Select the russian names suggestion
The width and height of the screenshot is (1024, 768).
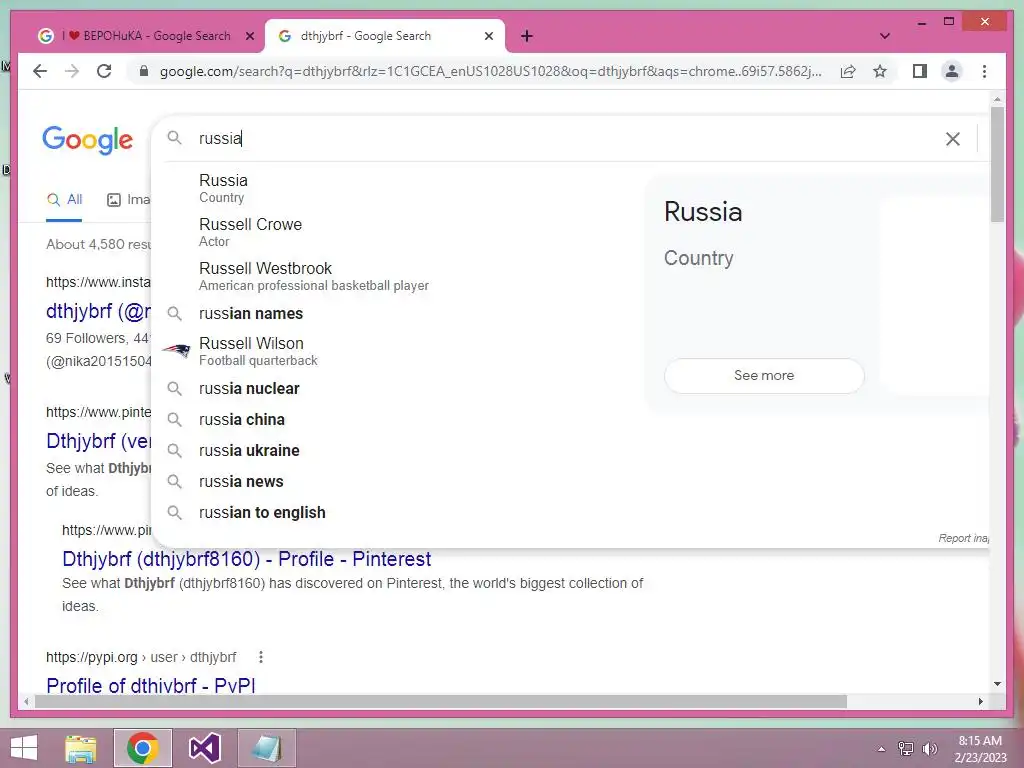click(x=397, y=313)
